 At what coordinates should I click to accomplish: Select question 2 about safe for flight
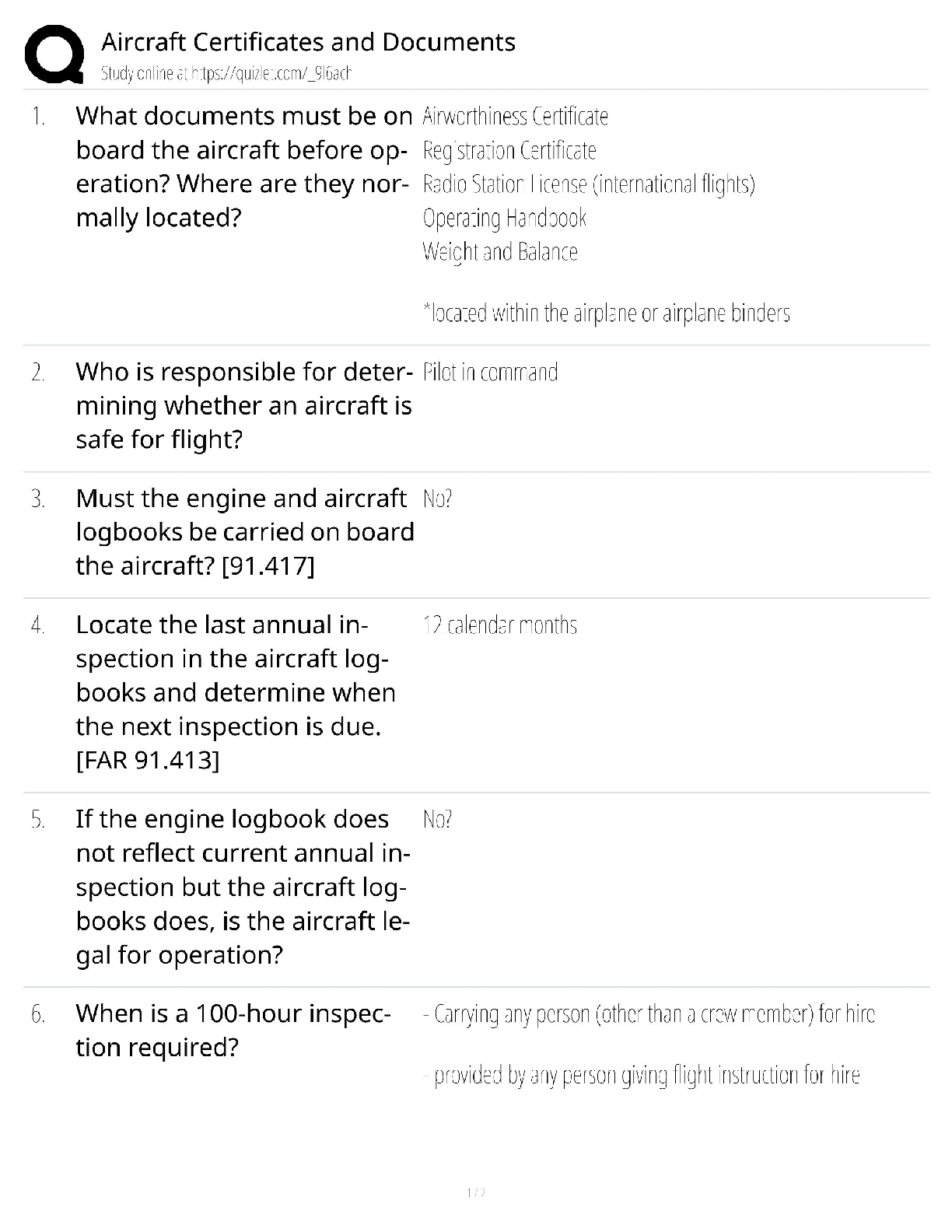(x=243, y=405)
